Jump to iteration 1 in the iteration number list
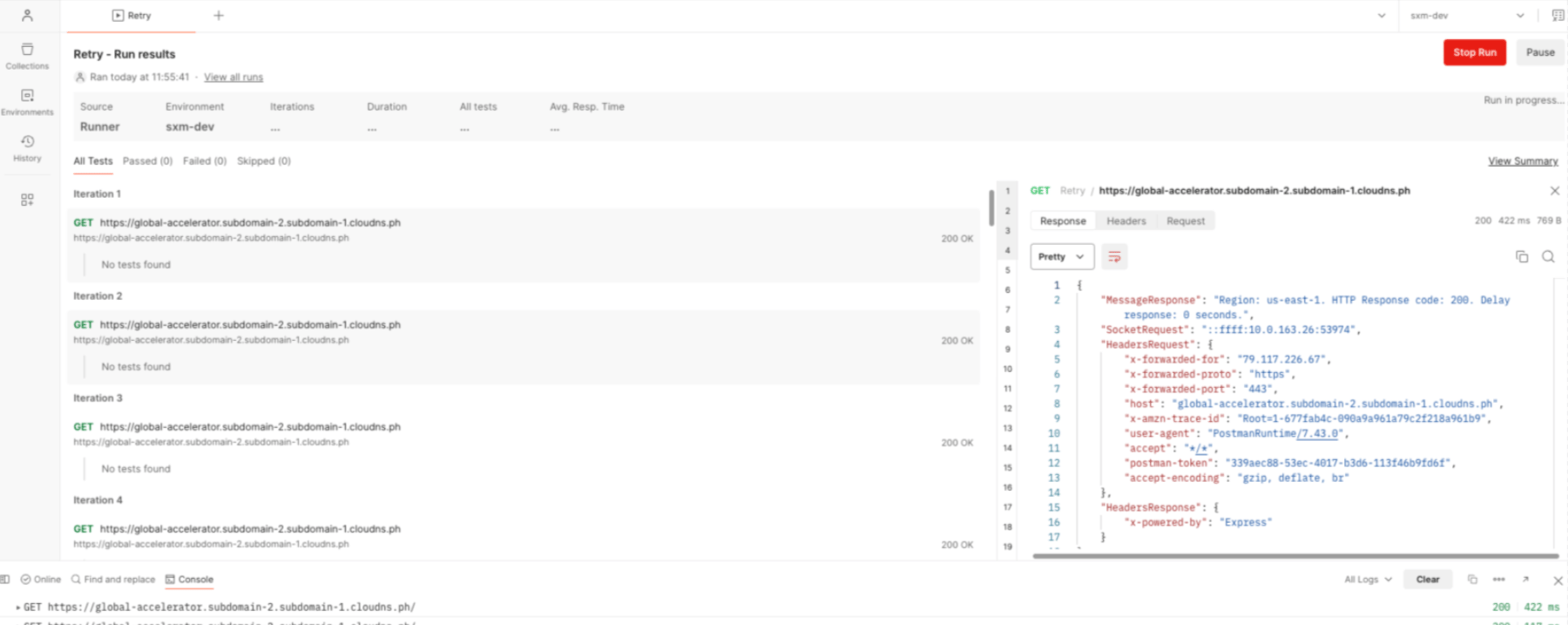The image size is (1568, 625). point(1008,192)
